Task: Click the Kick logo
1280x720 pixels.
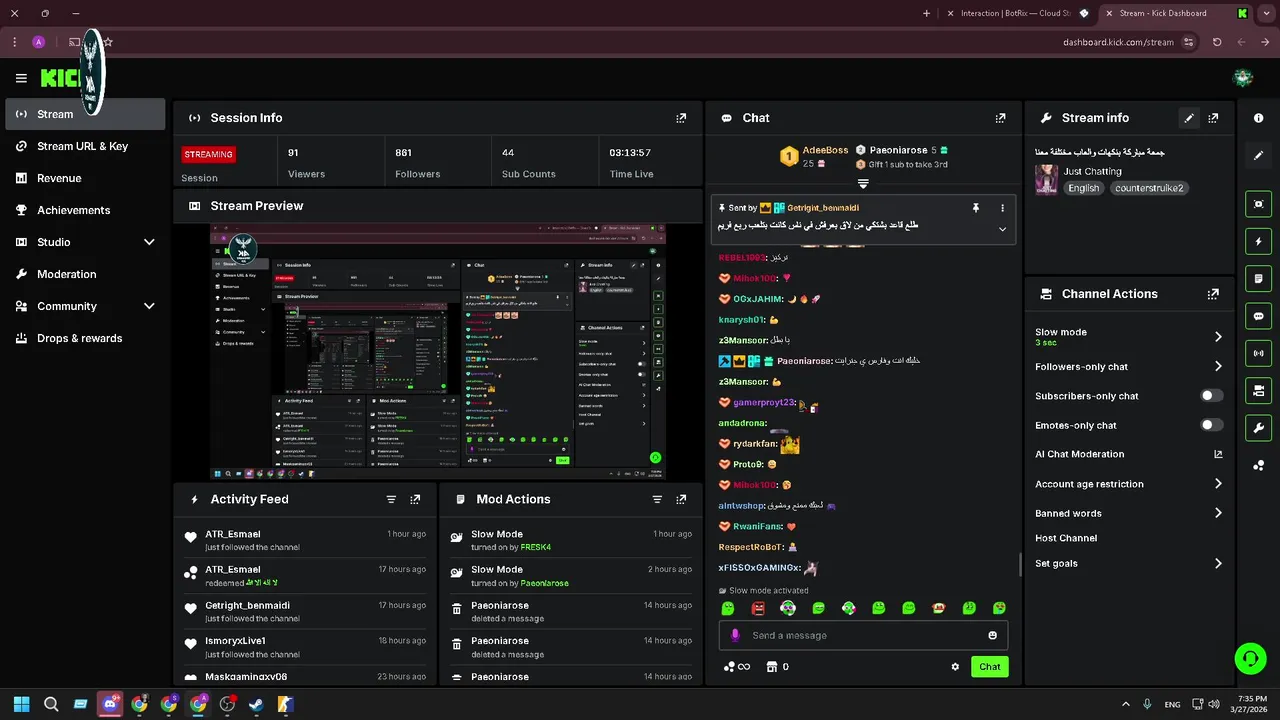Action: (x=60, y=78)
